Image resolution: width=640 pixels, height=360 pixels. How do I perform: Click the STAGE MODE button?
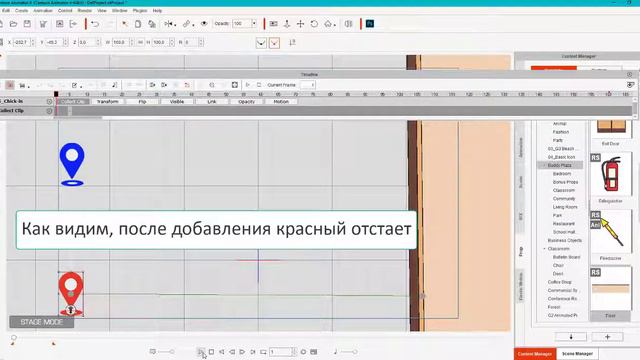pyautogui.click(x=42, y=322)
